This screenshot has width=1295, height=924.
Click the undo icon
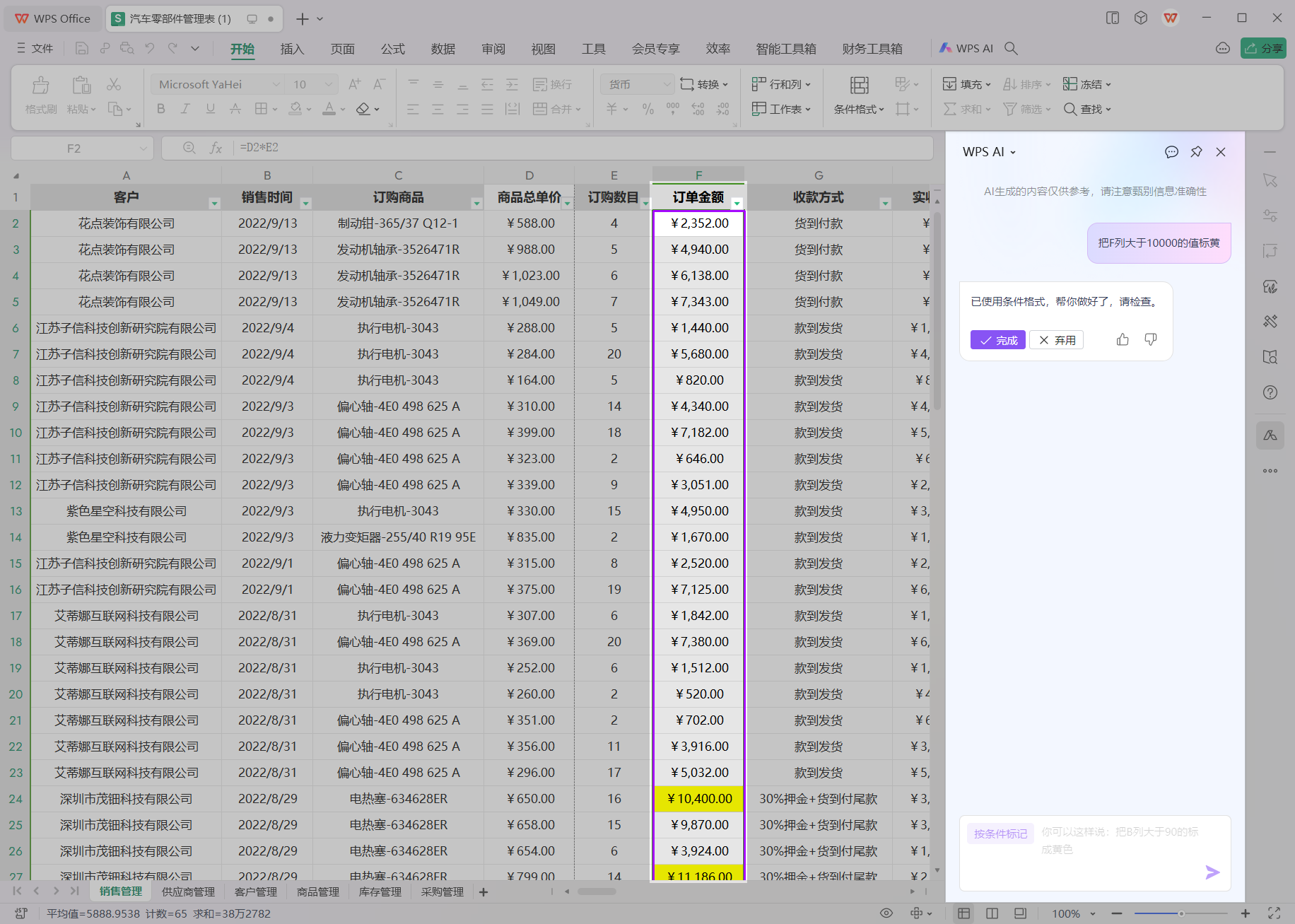(150, 48)
